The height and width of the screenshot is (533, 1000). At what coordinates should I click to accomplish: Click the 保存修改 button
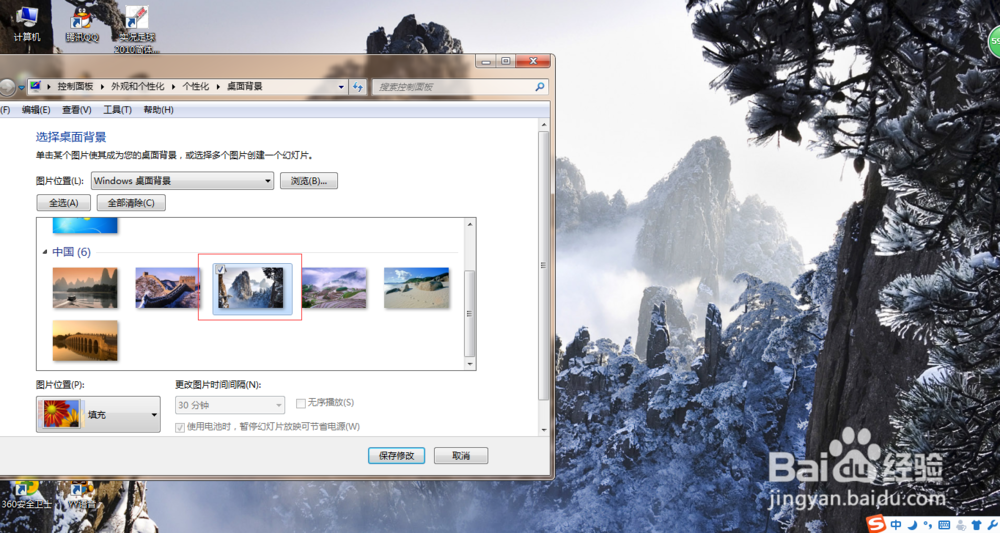[x=396, y=456]
